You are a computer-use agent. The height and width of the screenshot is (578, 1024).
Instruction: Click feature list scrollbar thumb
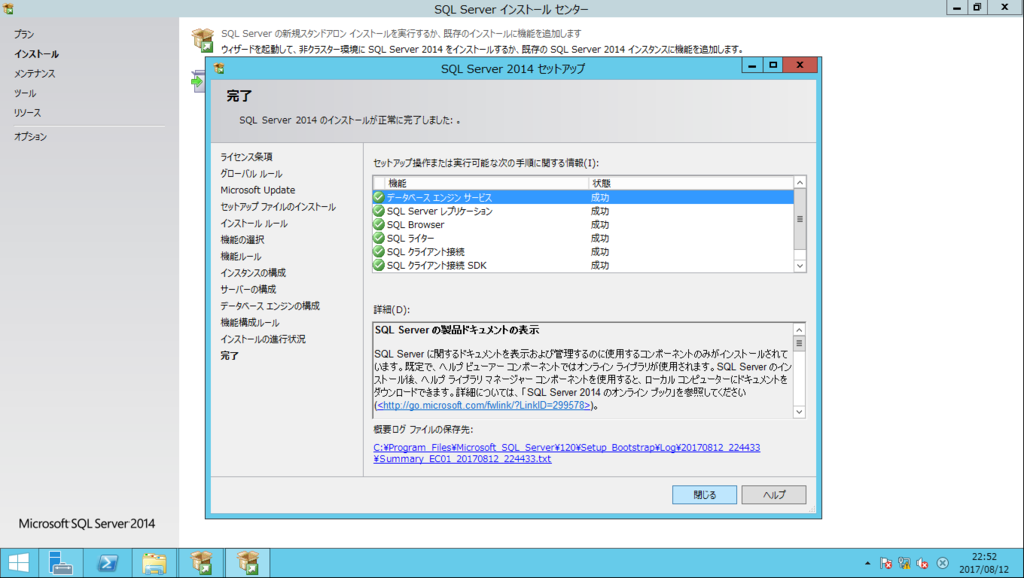799,219
